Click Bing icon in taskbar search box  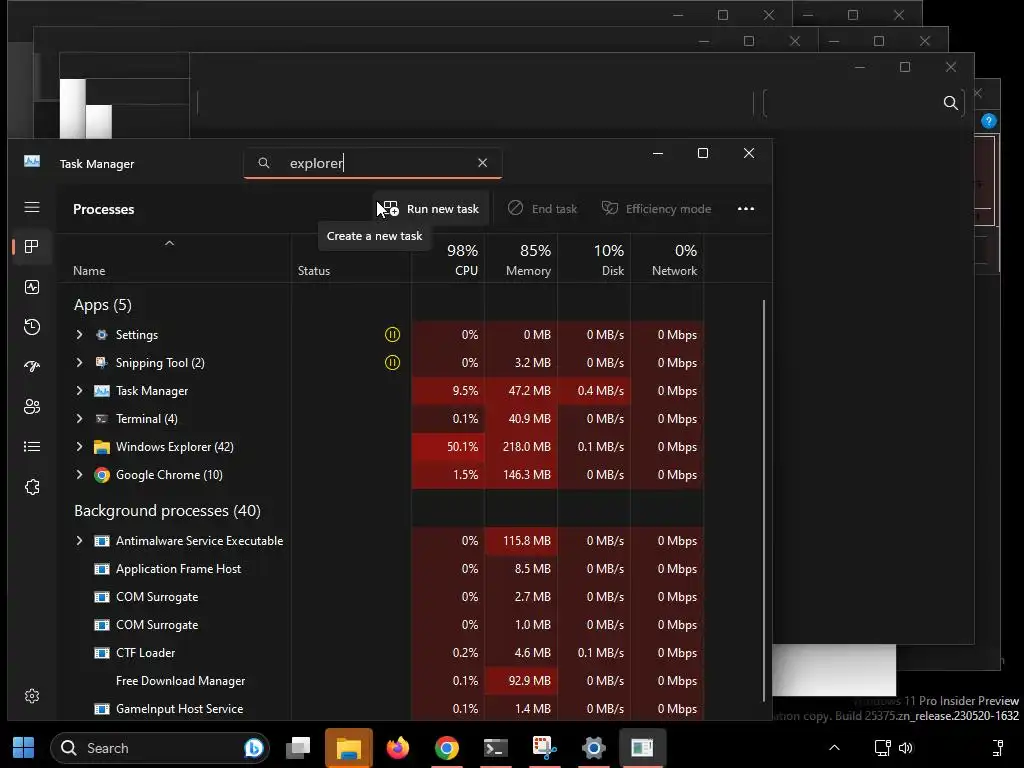[x=253, y=748]
